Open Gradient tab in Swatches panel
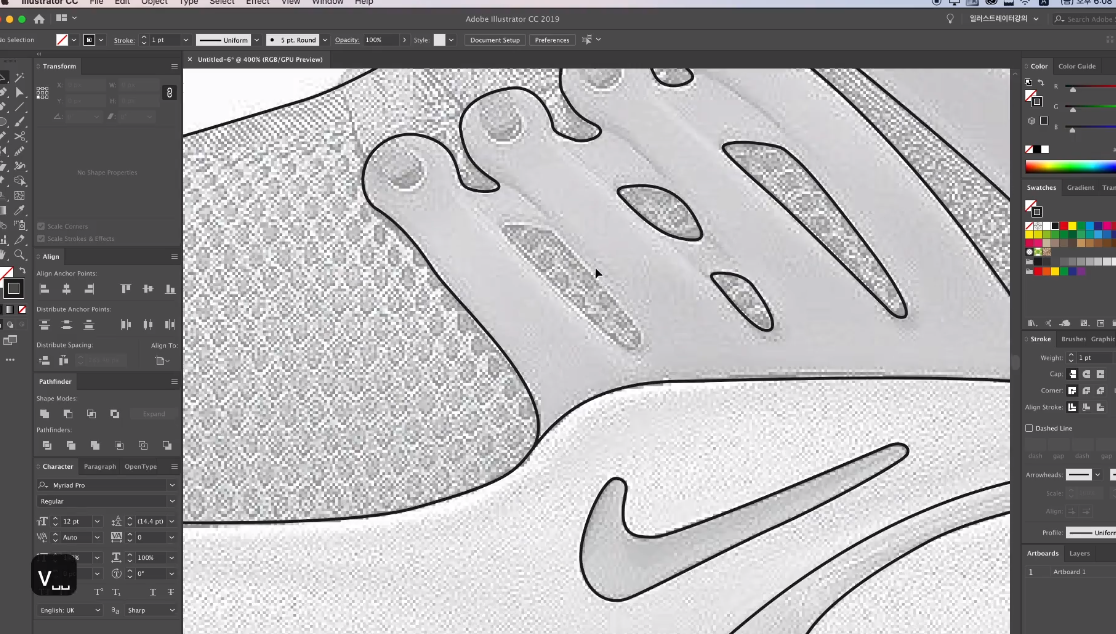The height and width of the screenshot is (634, 1116). pos(1080,188)
